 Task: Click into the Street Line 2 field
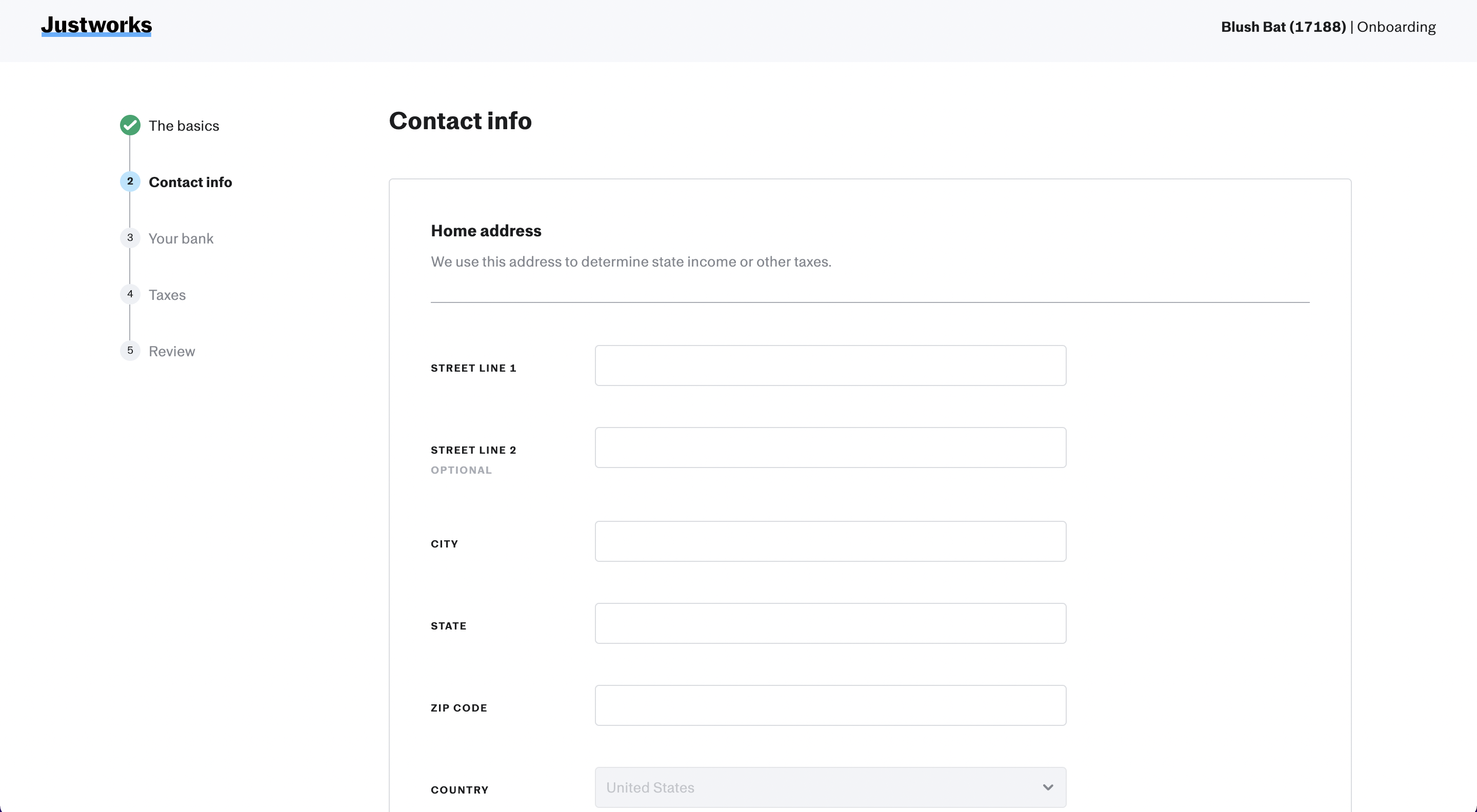point(830,448)
